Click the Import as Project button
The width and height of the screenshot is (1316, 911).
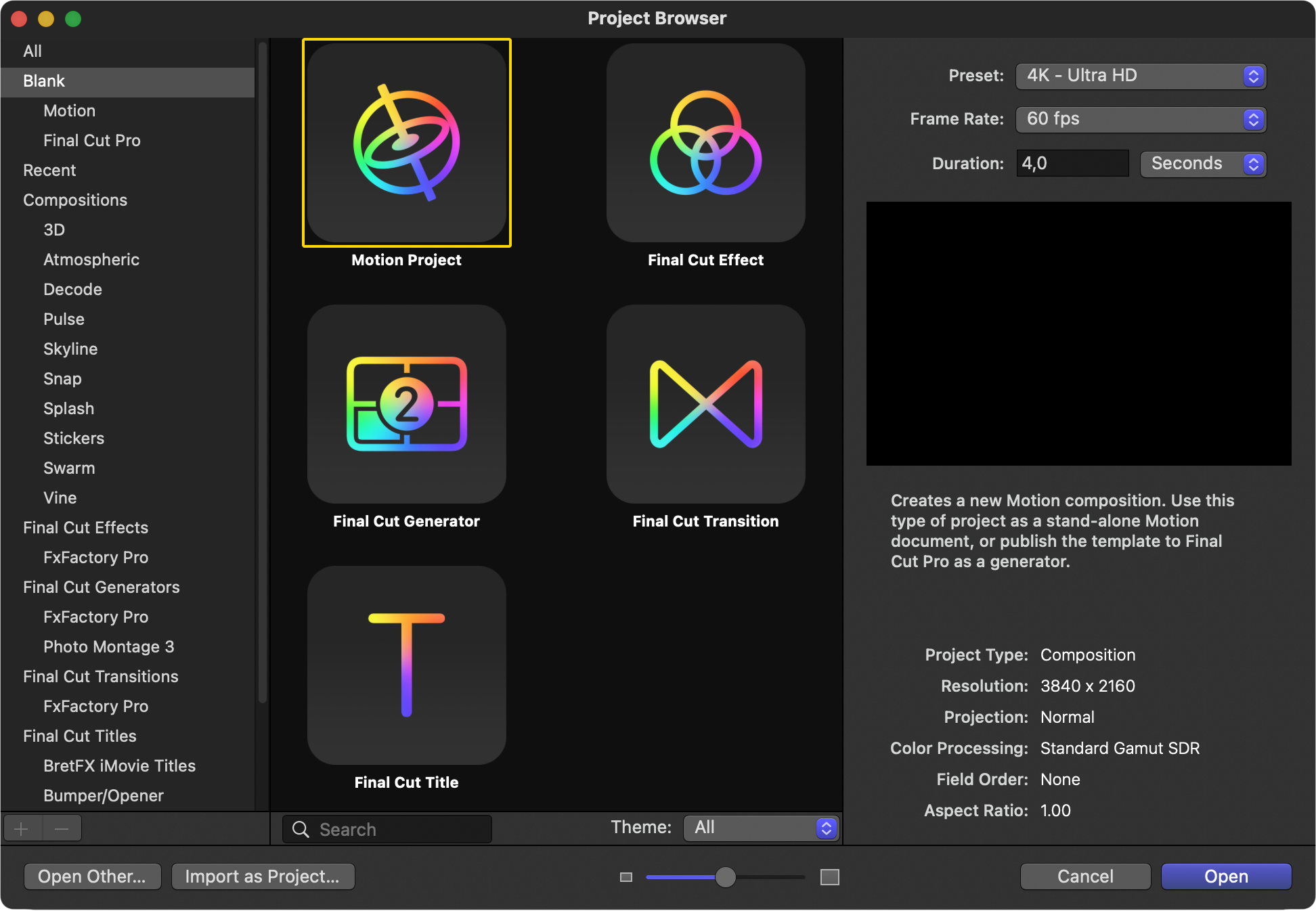[263, 876]
